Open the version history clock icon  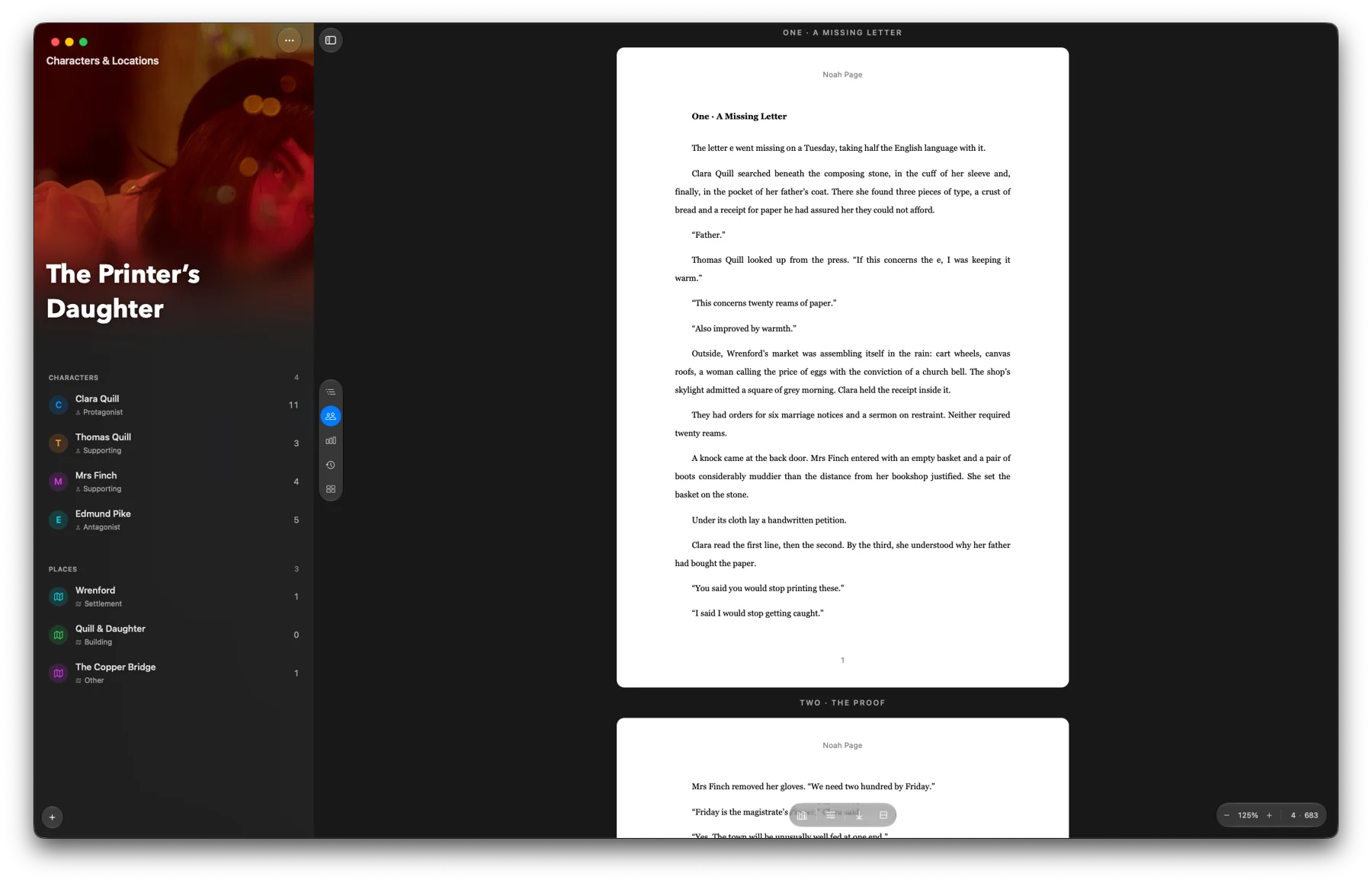click(331, 465)
